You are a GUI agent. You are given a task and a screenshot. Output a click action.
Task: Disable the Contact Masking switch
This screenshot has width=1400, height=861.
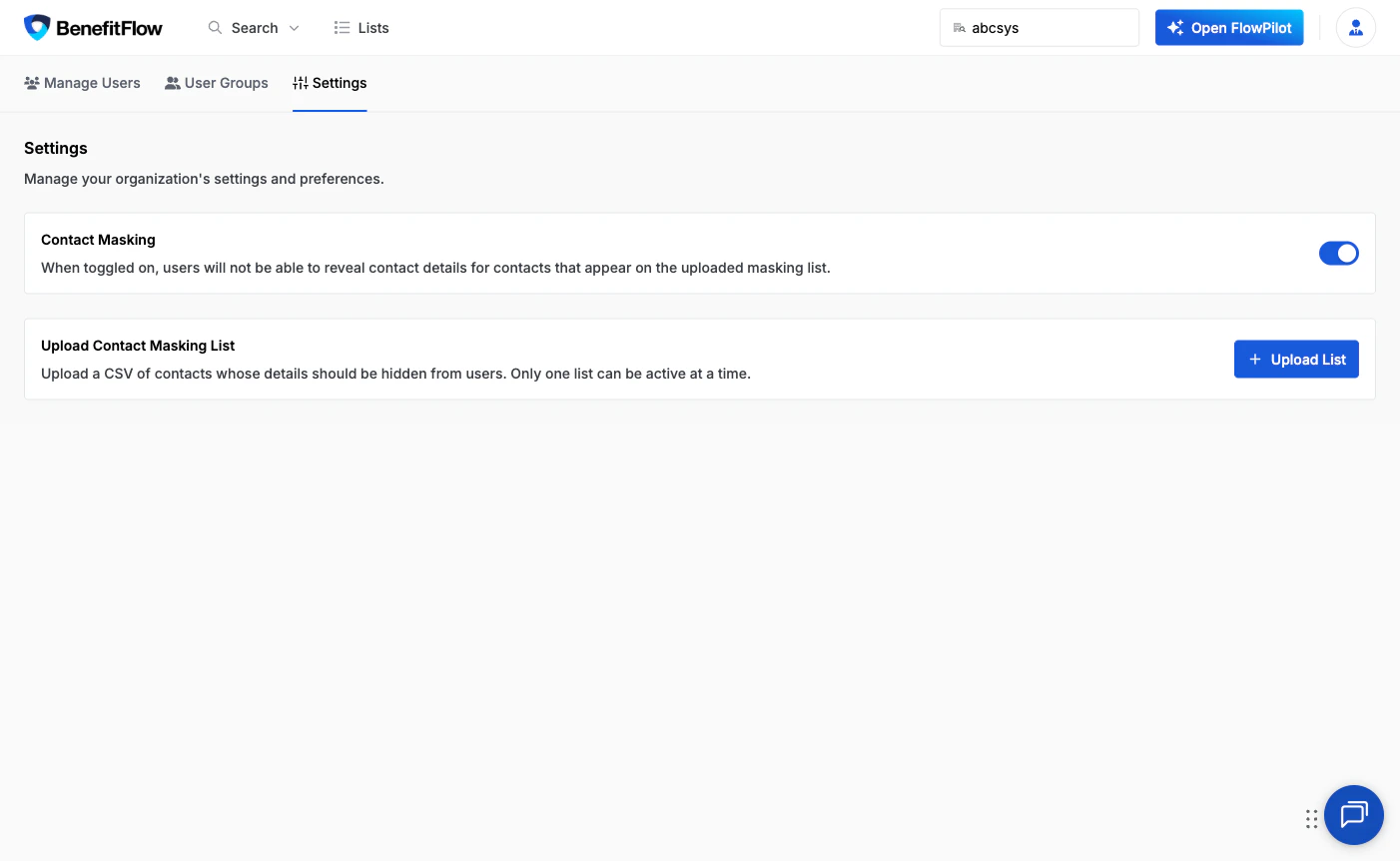coord(1338,253)
